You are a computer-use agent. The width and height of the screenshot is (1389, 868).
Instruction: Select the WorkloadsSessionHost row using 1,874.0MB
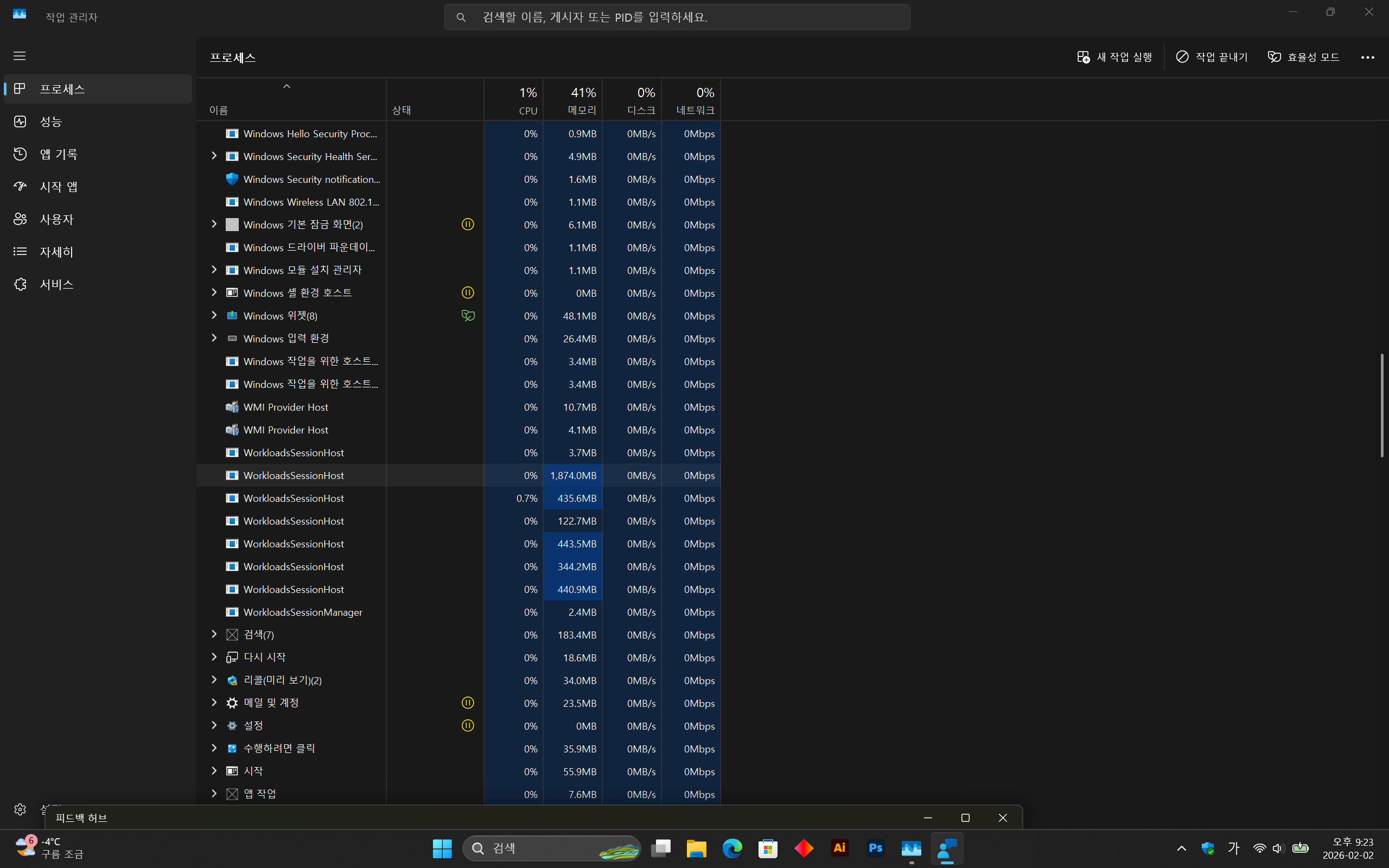coord(458,475)
